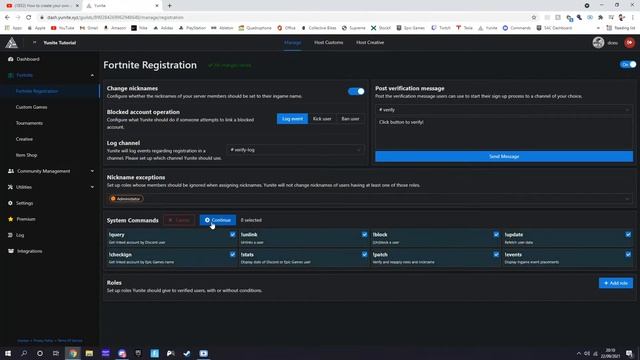Viewport: 640px width, 360px height.
Task: Open the notification center in taskbar
Action: click(x=629, y=353)
